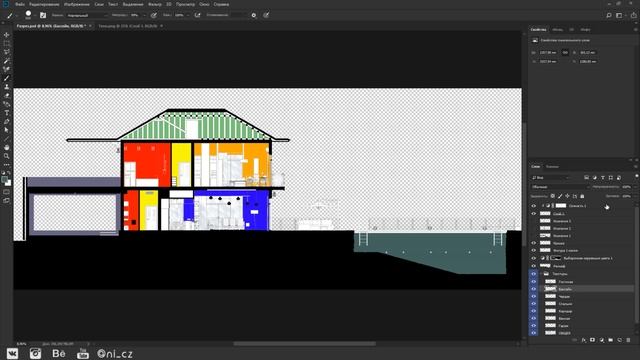
Task: Open search icon at top right
Action: (609, 15)
